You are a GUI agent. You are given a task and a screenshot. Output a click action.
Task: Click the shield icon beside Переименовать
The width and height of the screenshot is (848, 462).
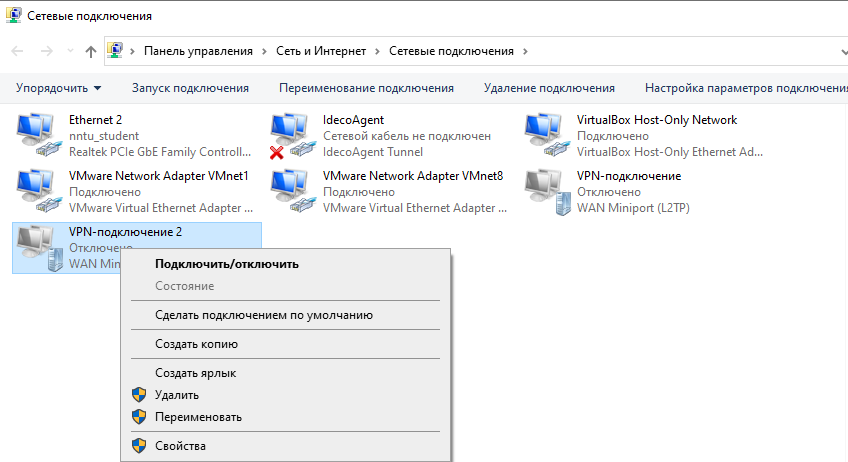pos(139,417)
